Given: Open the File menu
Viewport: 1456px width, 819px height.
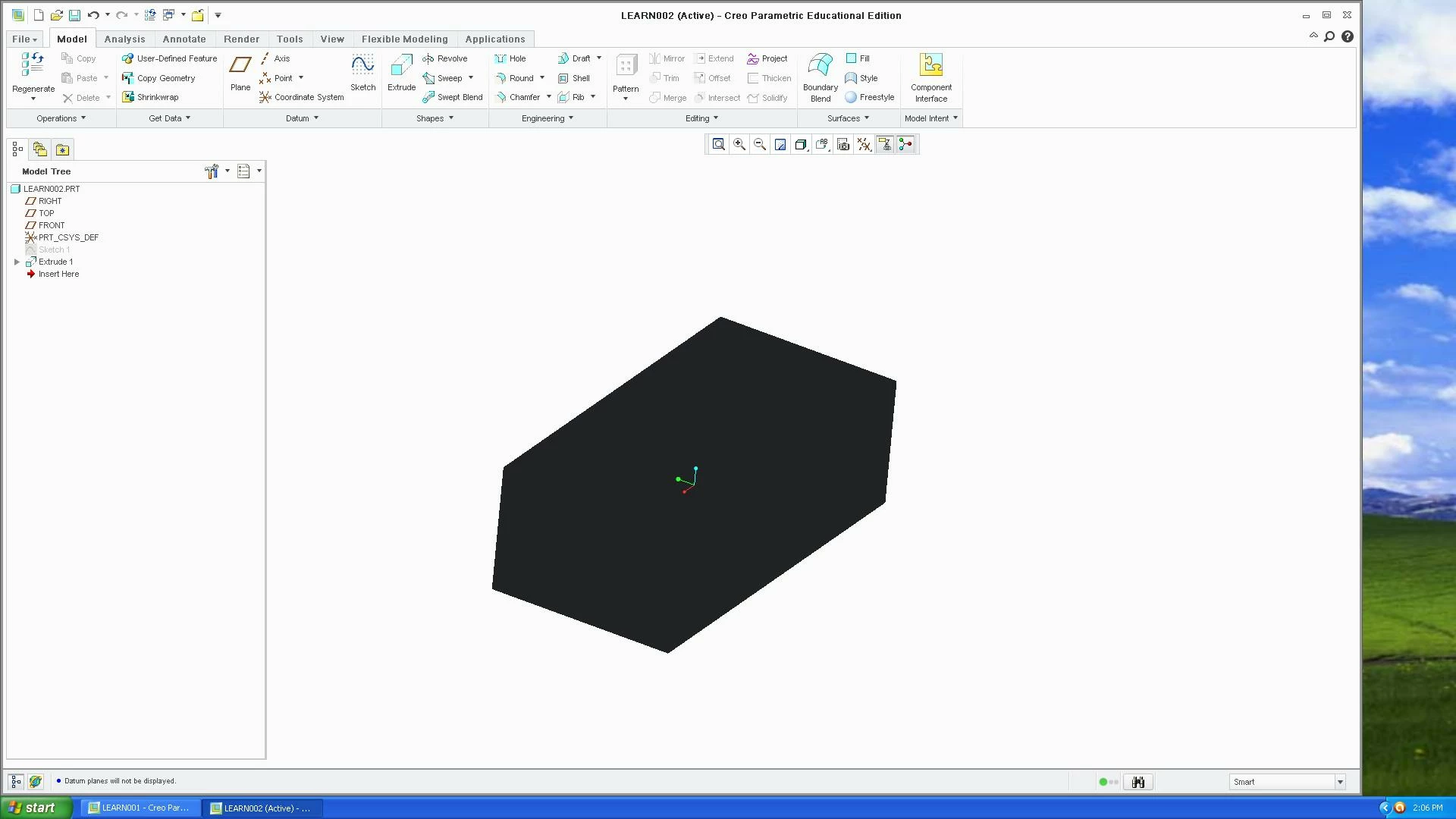Looking at the screenshot, I should (24, 39).
